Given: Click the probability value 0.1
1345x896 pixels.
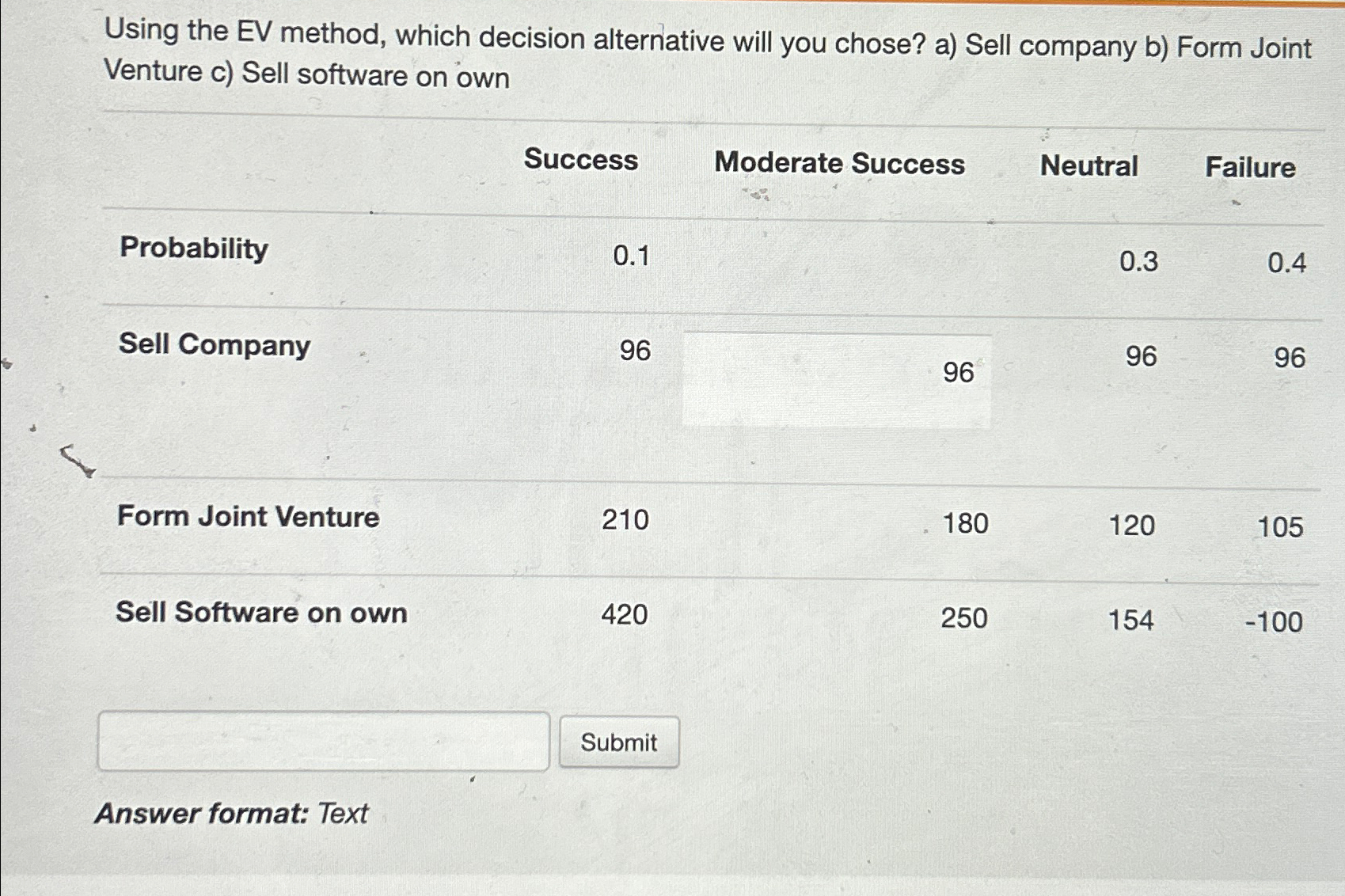Looking at the screenshot, I should [x=631, y=258].
